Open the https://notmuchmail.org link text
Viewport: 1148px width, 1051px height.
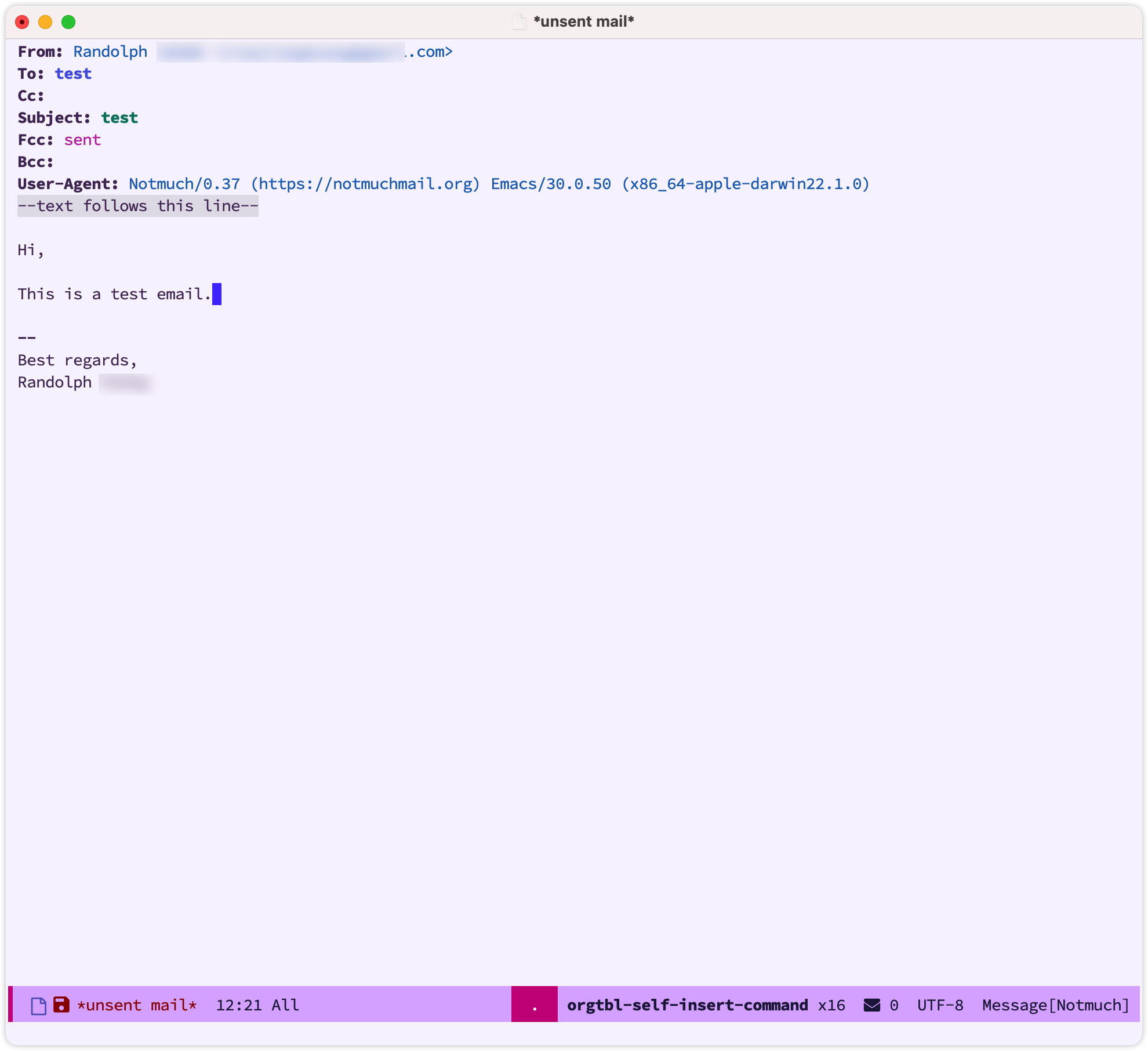tap(365, 184)
